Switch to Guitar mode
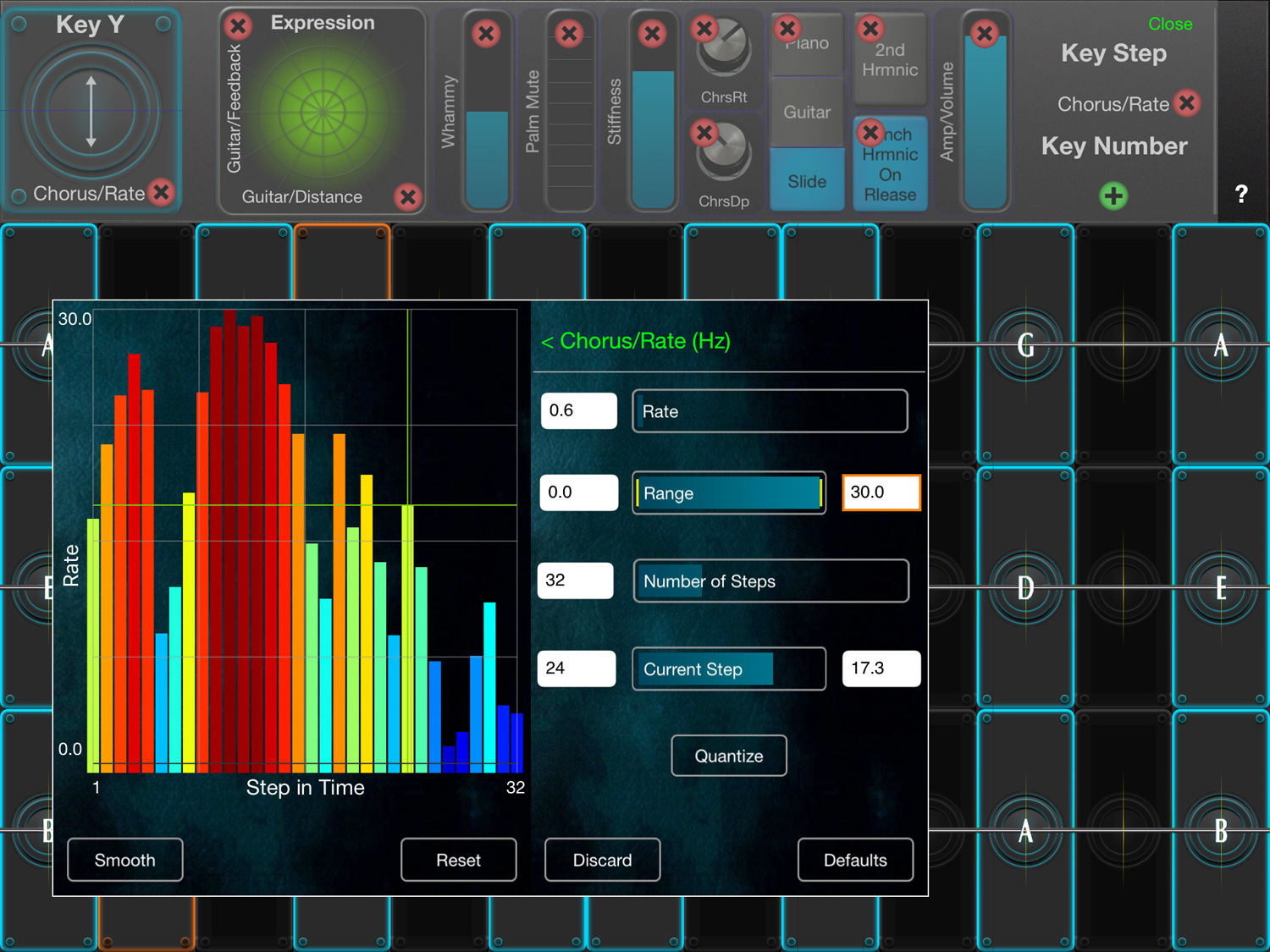Image resolution: width=1270 pixels, height=952 pixels. [806, 112]
